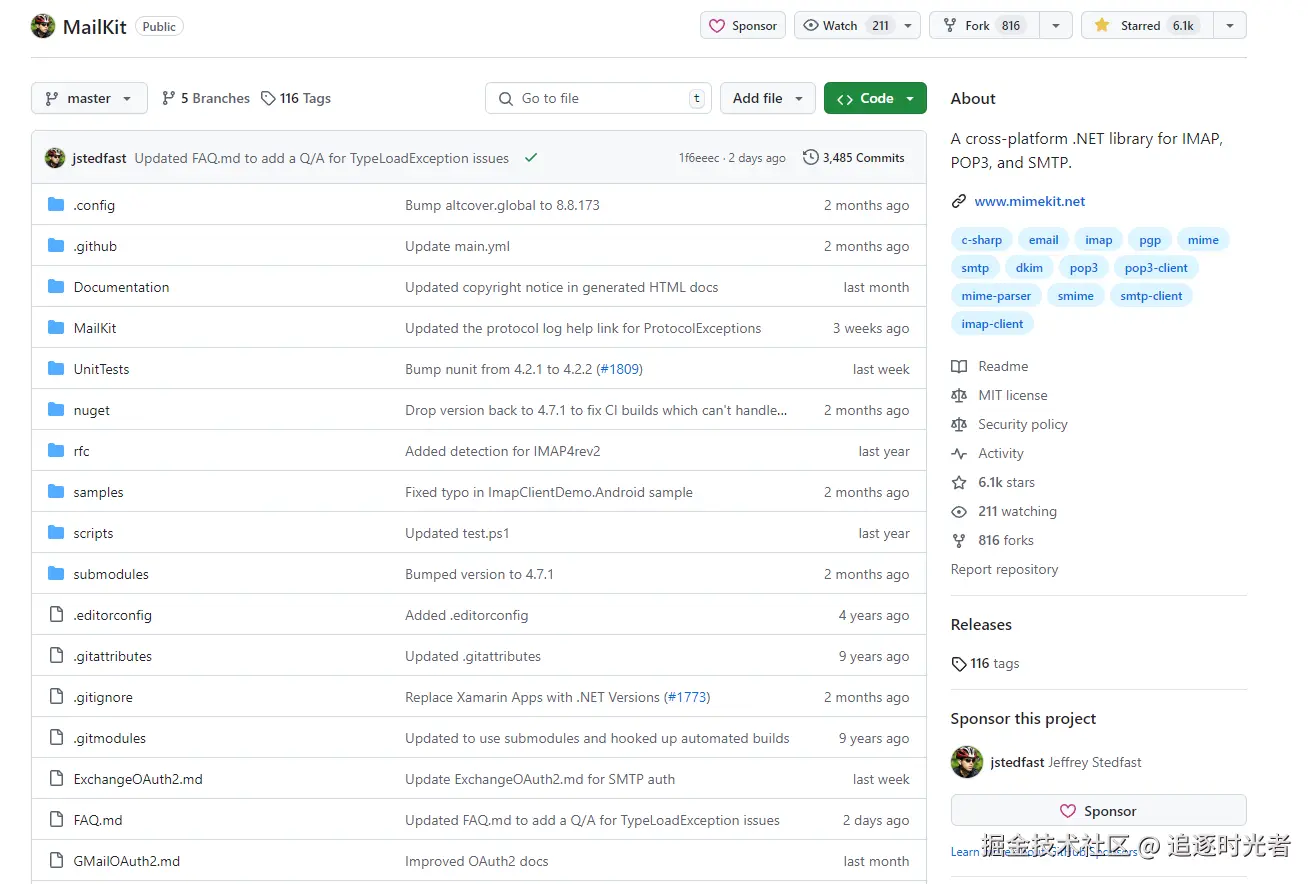The width and height of the screenshot is (1316, 884).
Task: Click the link icon beside www.mimekit.net
Action: click(x=959, y=201)
